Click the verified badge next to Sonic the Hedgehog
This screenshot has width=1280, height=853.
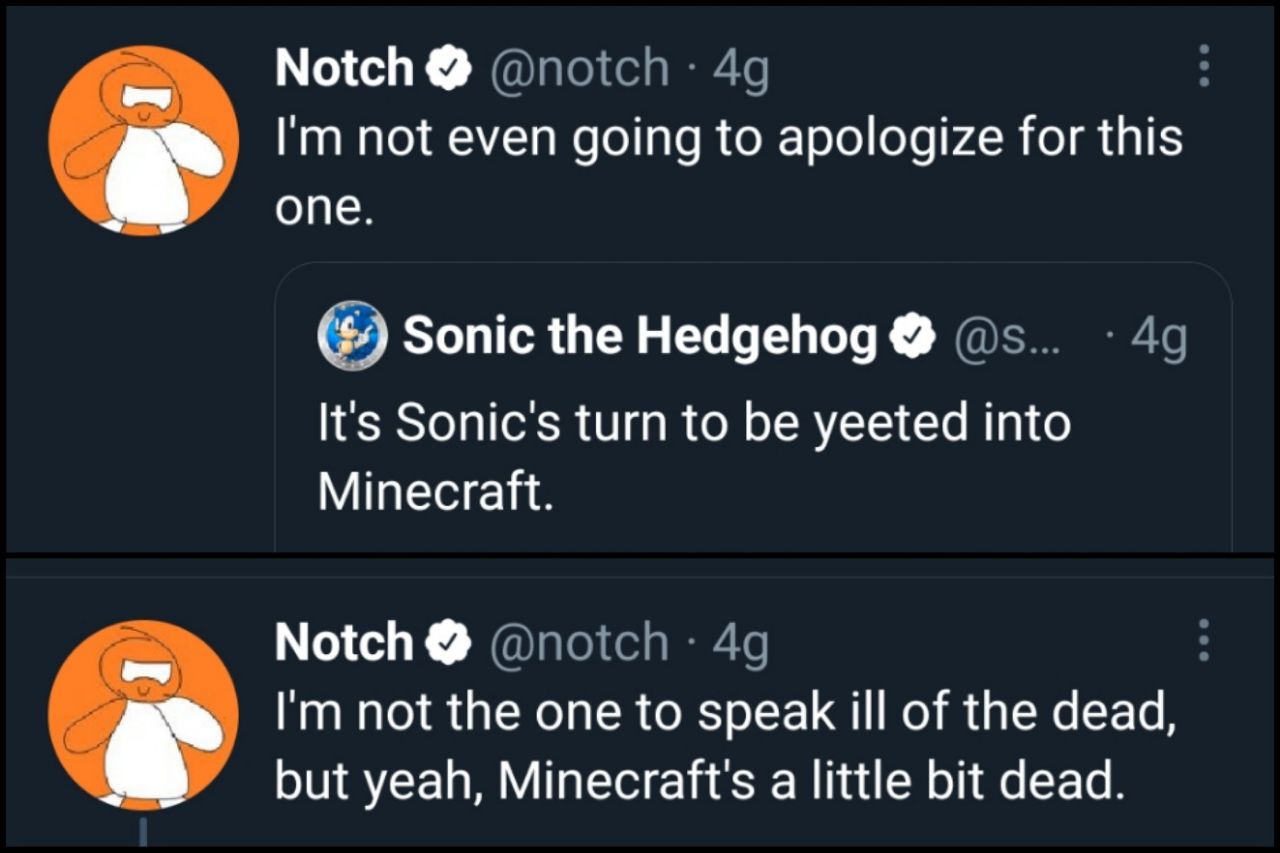912,338
